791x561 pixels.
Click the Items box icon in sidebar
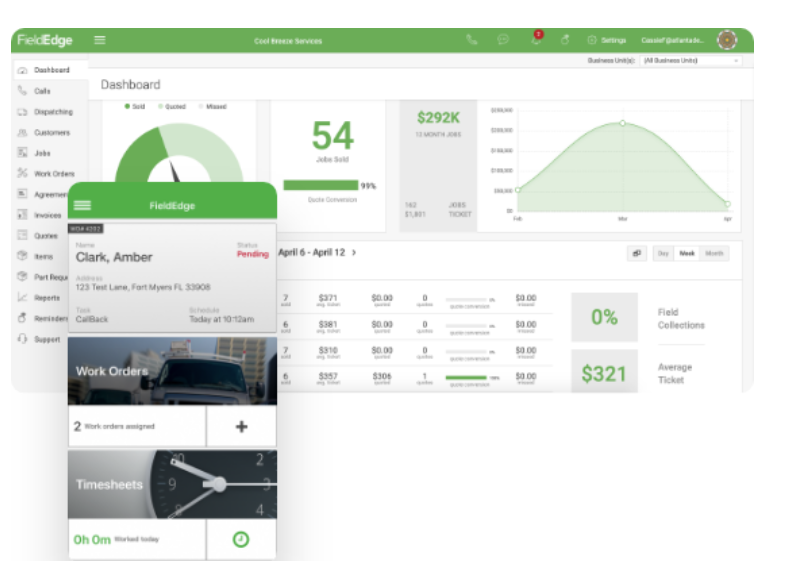pyautogui.click(x=22, y=256)
